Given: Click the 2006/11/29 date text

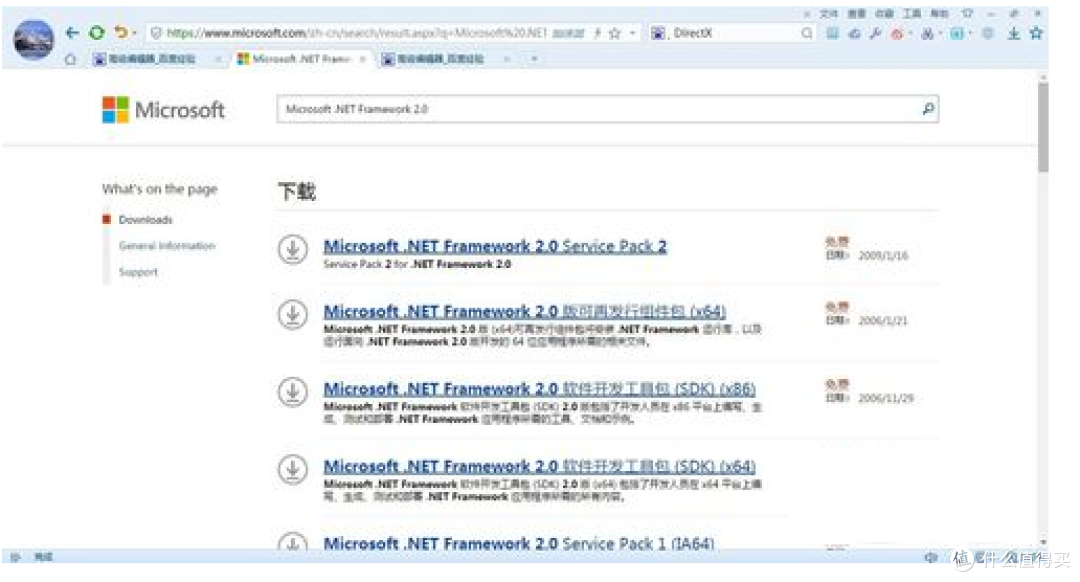Looking at the screenshot, I should pyautogui.click(x=886, y=398).
